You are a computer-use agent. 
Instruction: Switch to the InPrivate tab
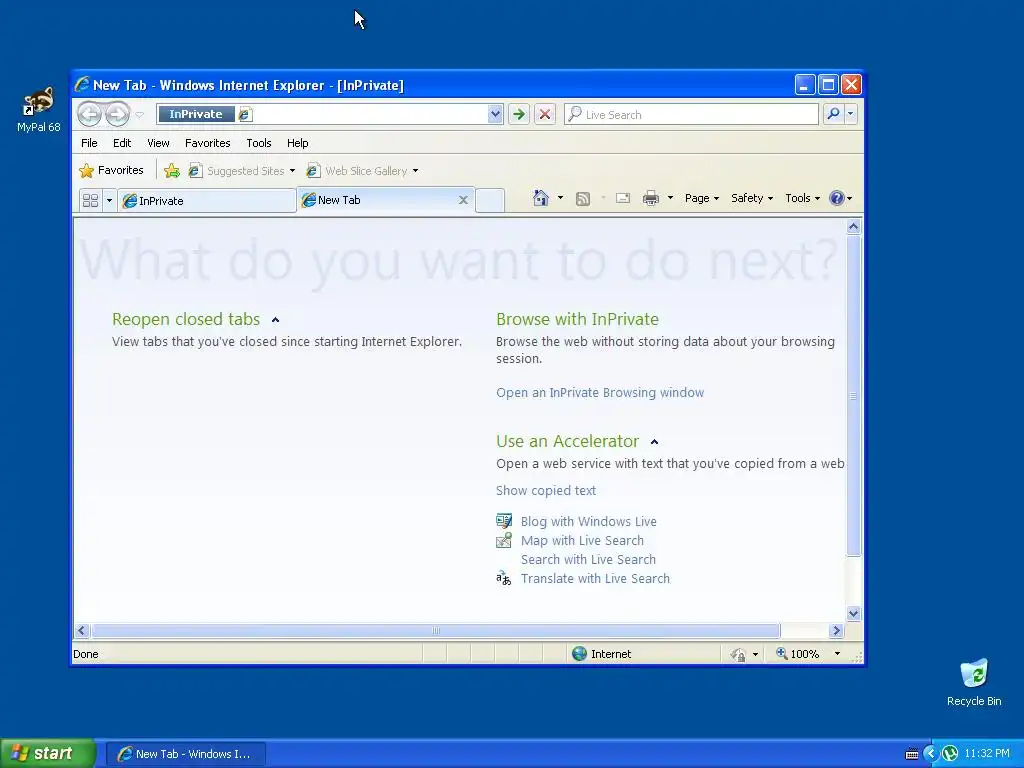(207, 200)
